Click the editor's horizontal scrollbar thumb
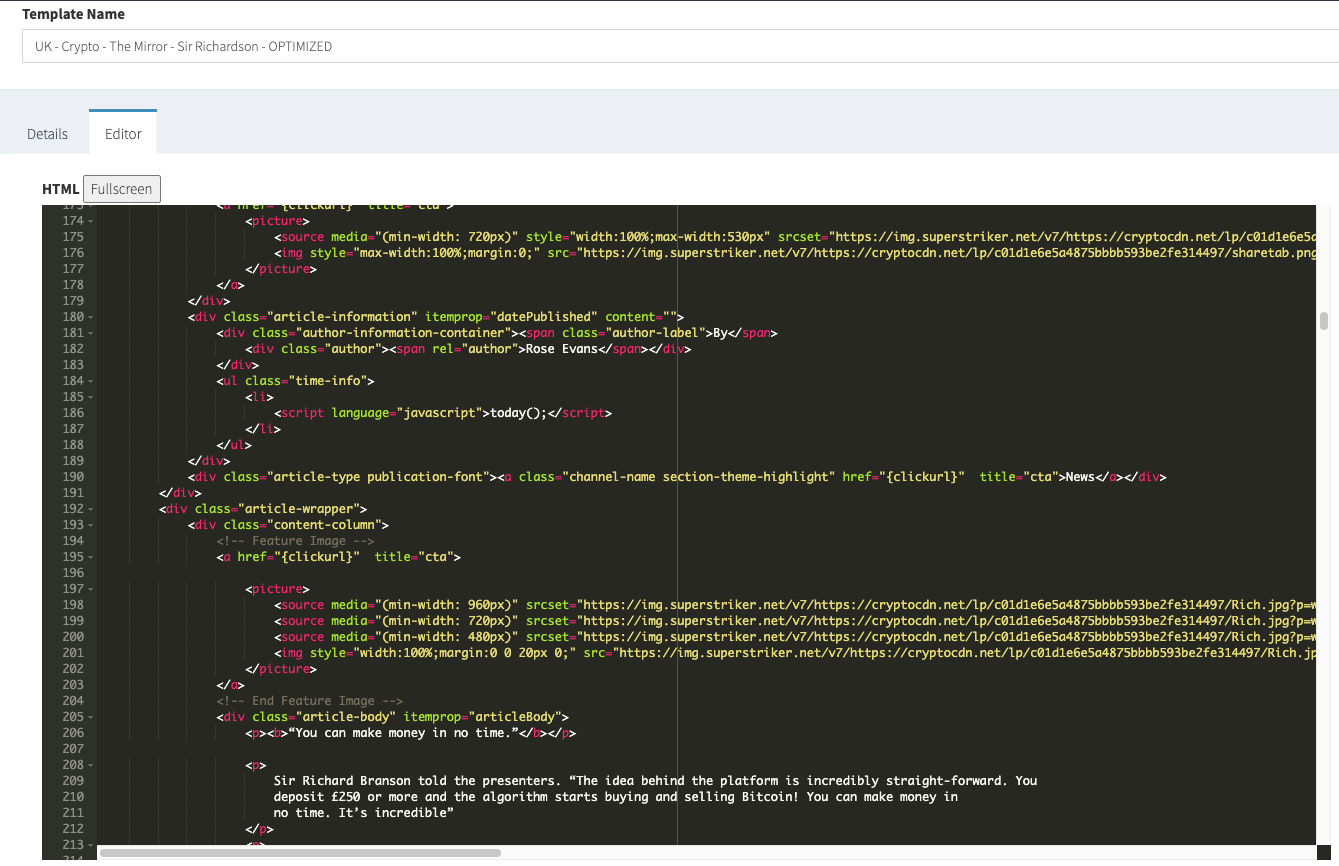The height and width of the screenshot is (866, 1339). (300, 853)
